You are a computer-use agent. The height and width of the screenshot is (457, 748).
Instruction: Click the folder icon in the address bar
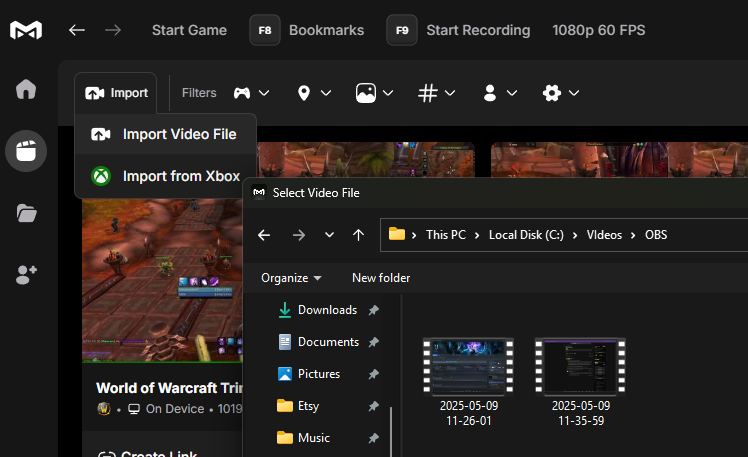396,234
